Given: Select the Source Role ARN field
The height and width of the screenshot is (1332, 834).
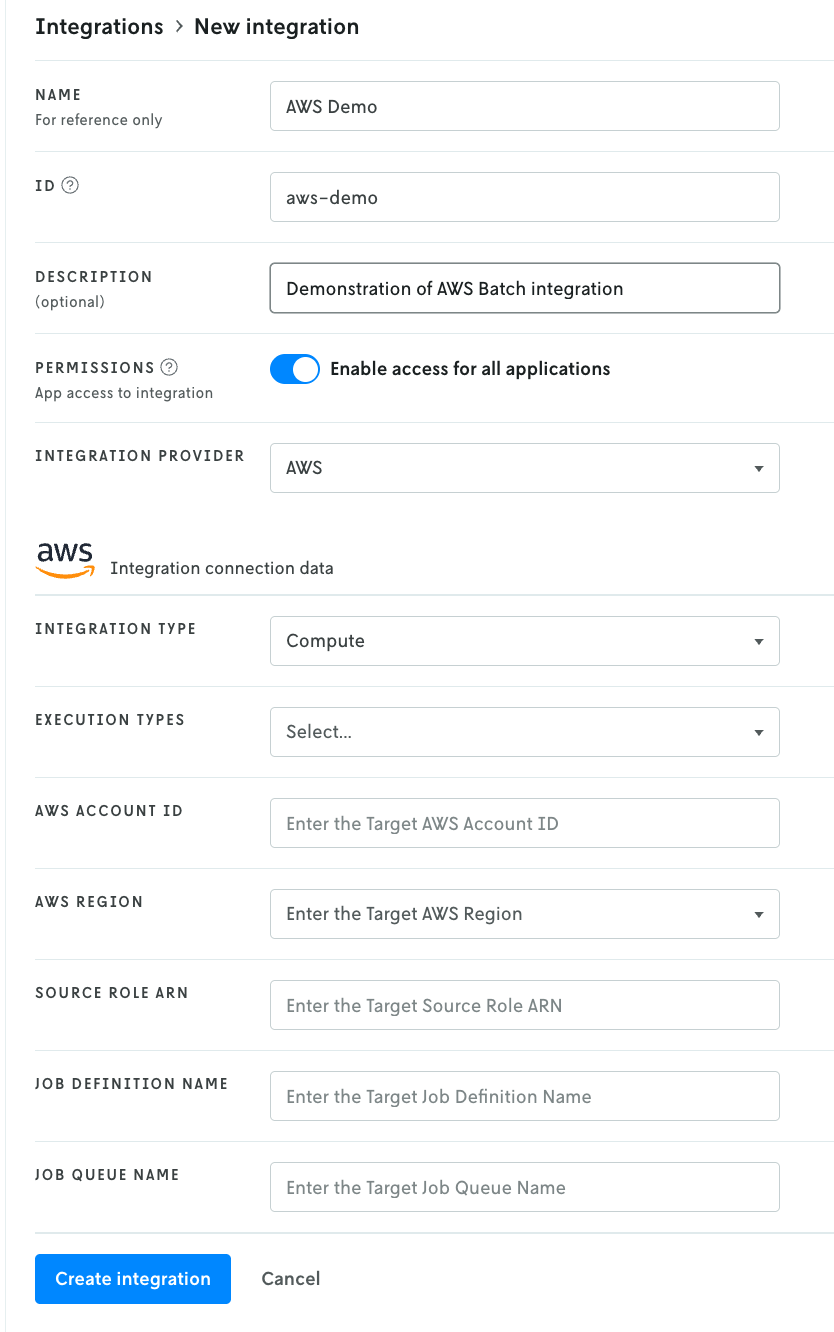Looking at the screenshot, I should click(524, 1004).
